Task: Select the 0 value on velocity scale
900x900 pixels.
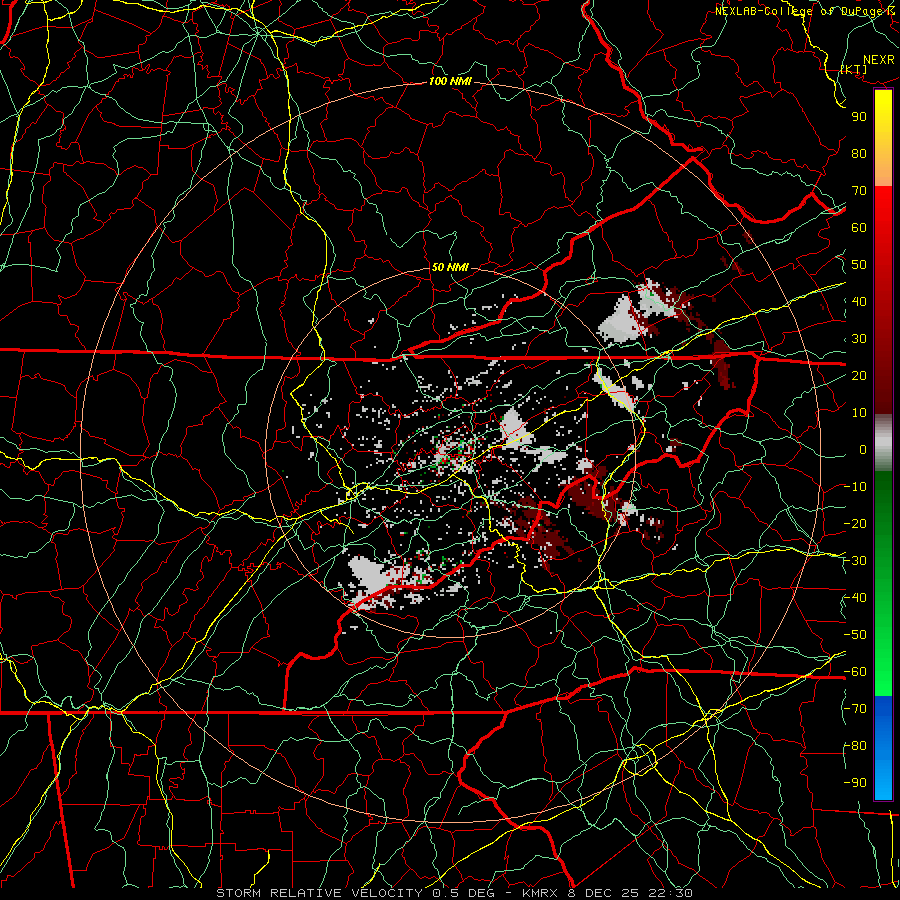Action: (863, 449)
